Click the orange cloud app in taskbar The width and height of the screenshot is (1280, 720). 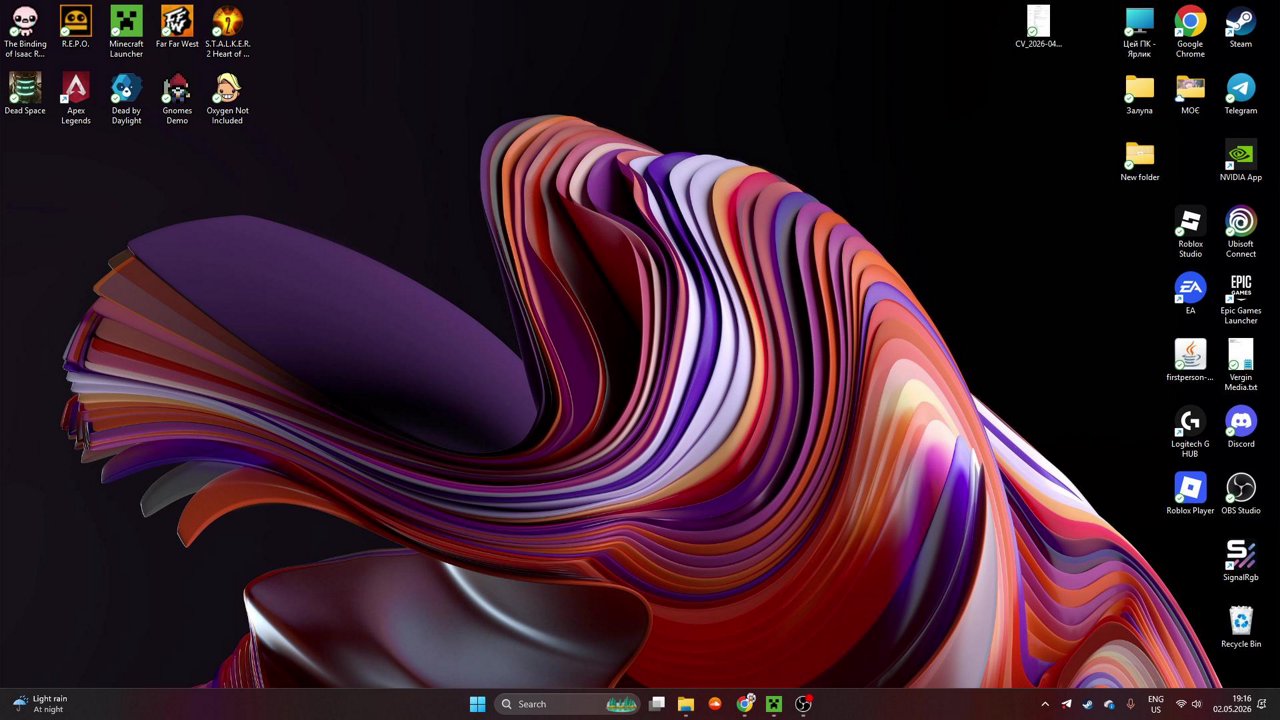(x=715, y=704)
